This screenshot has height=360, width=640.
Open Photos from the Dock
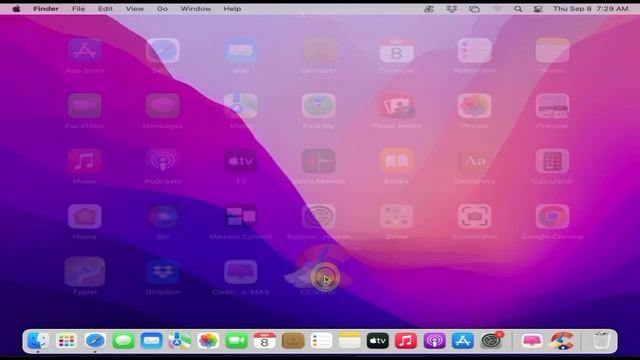[x=208, y=340]
